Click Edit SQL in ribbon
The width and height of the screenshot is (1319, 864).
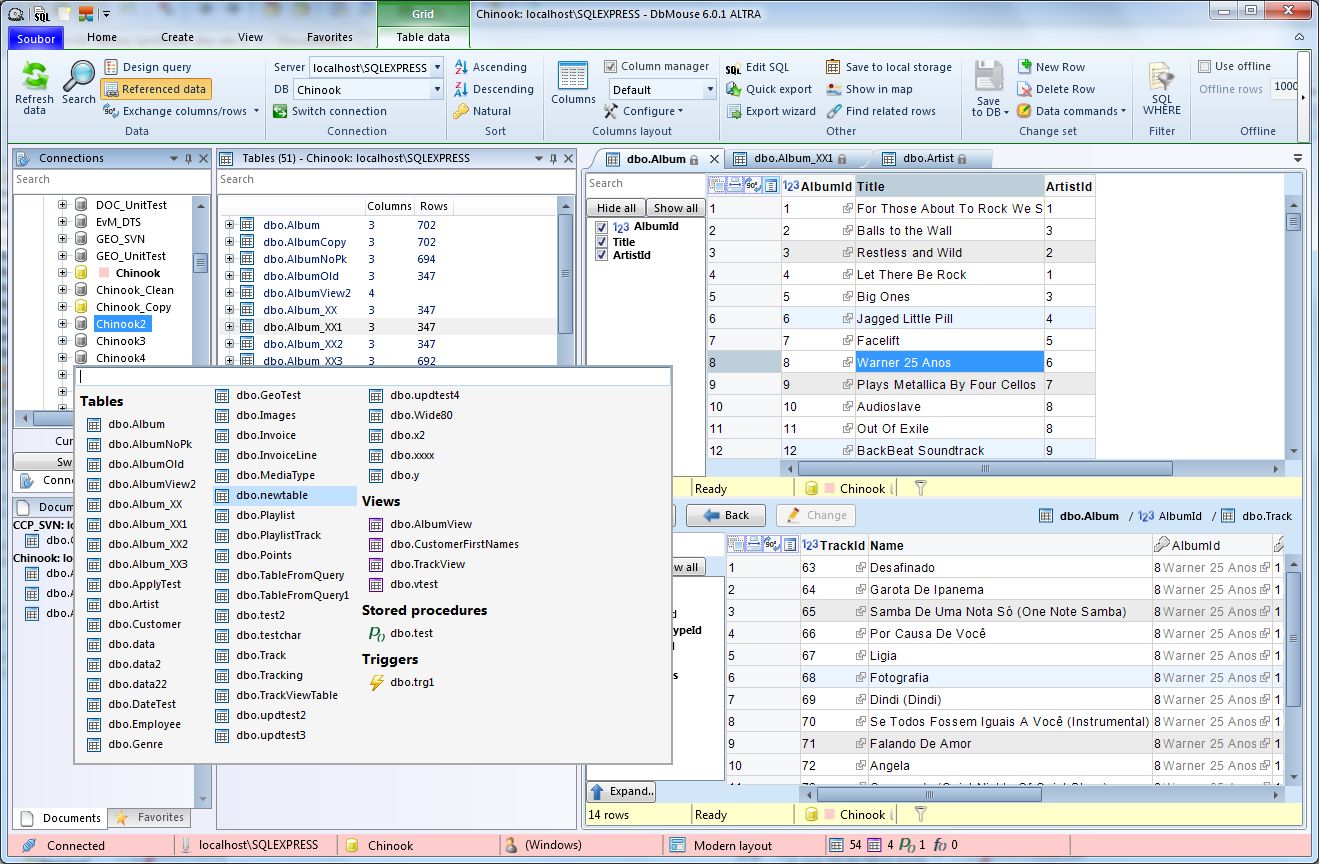pos(757,67)
